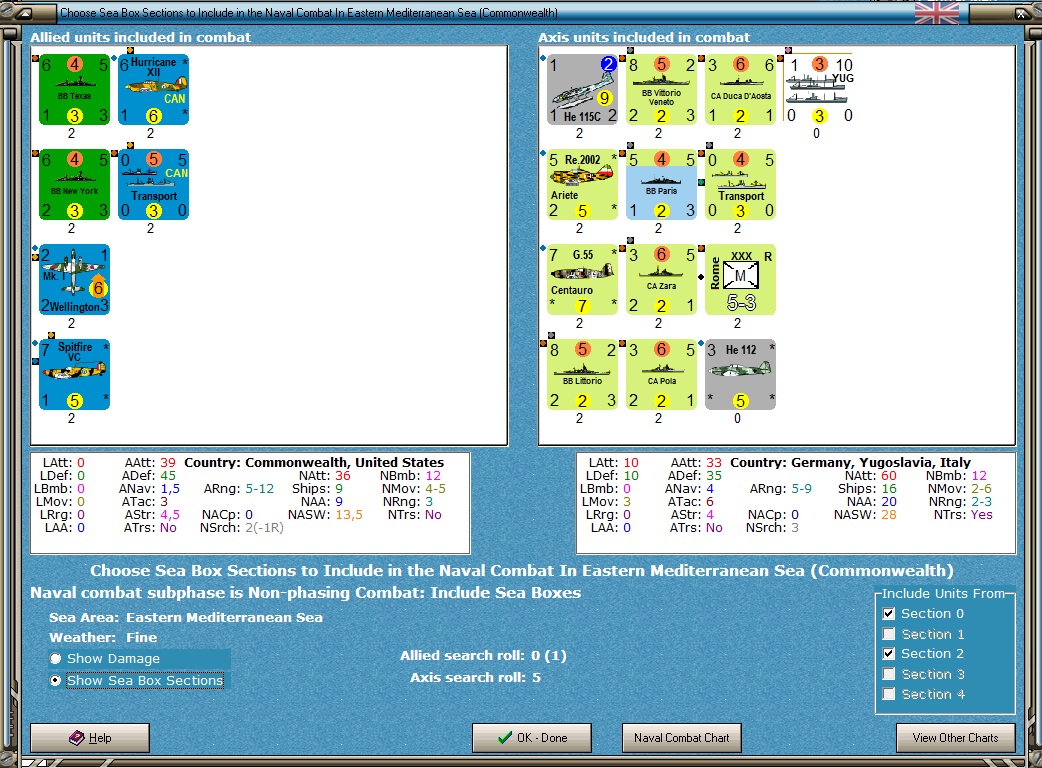
Task: Select the Wellington bomber unit
Action: coord(74,280)
